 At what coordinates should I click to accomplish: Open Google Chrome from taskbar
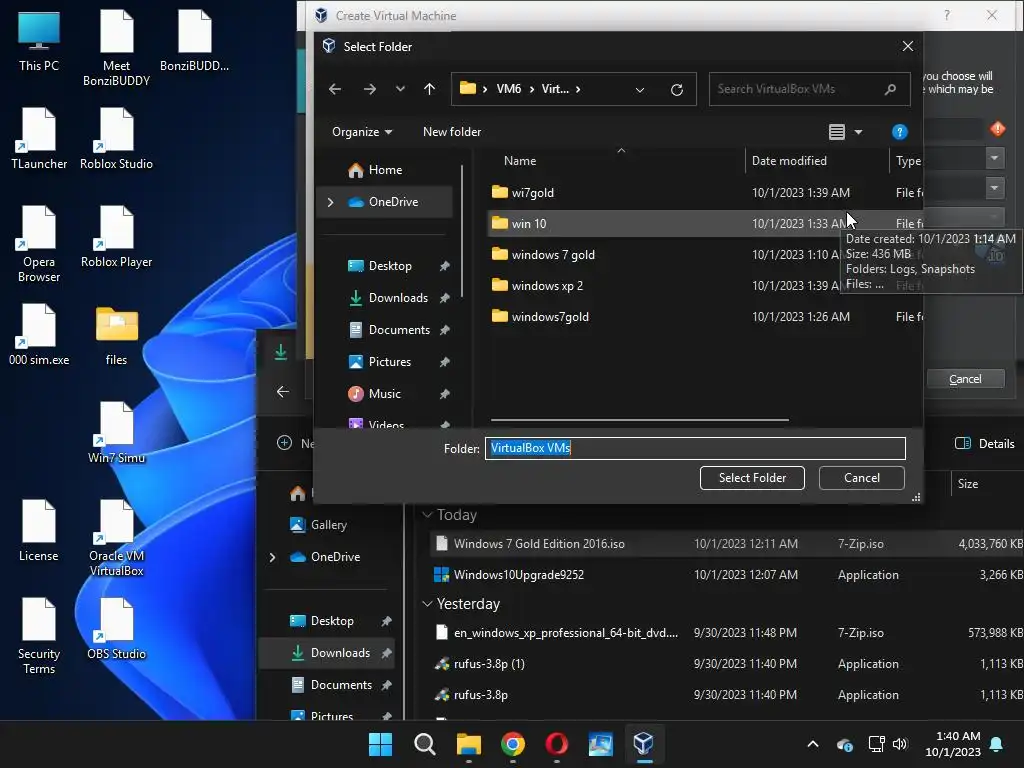tap(513, 744)
